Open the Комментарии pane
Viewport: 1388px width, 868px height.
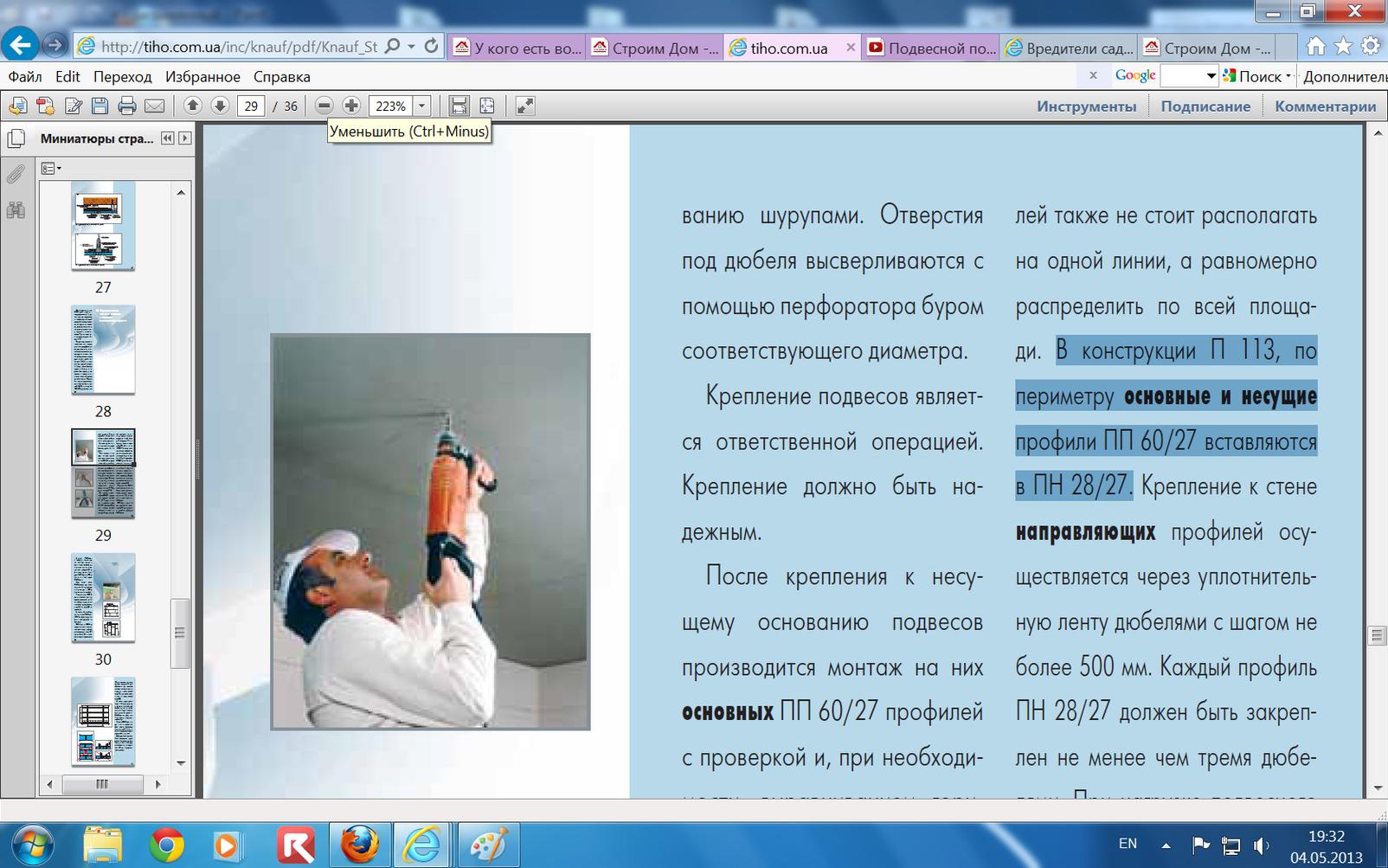point(1325,106)
